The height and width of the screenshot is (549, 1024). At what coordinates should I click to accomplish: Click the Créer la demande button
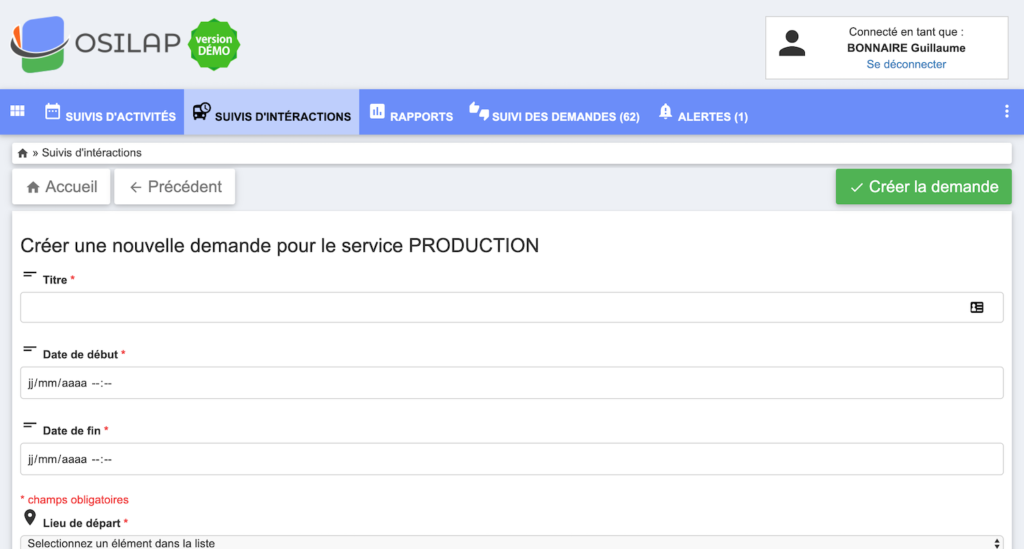coord(923,187)
